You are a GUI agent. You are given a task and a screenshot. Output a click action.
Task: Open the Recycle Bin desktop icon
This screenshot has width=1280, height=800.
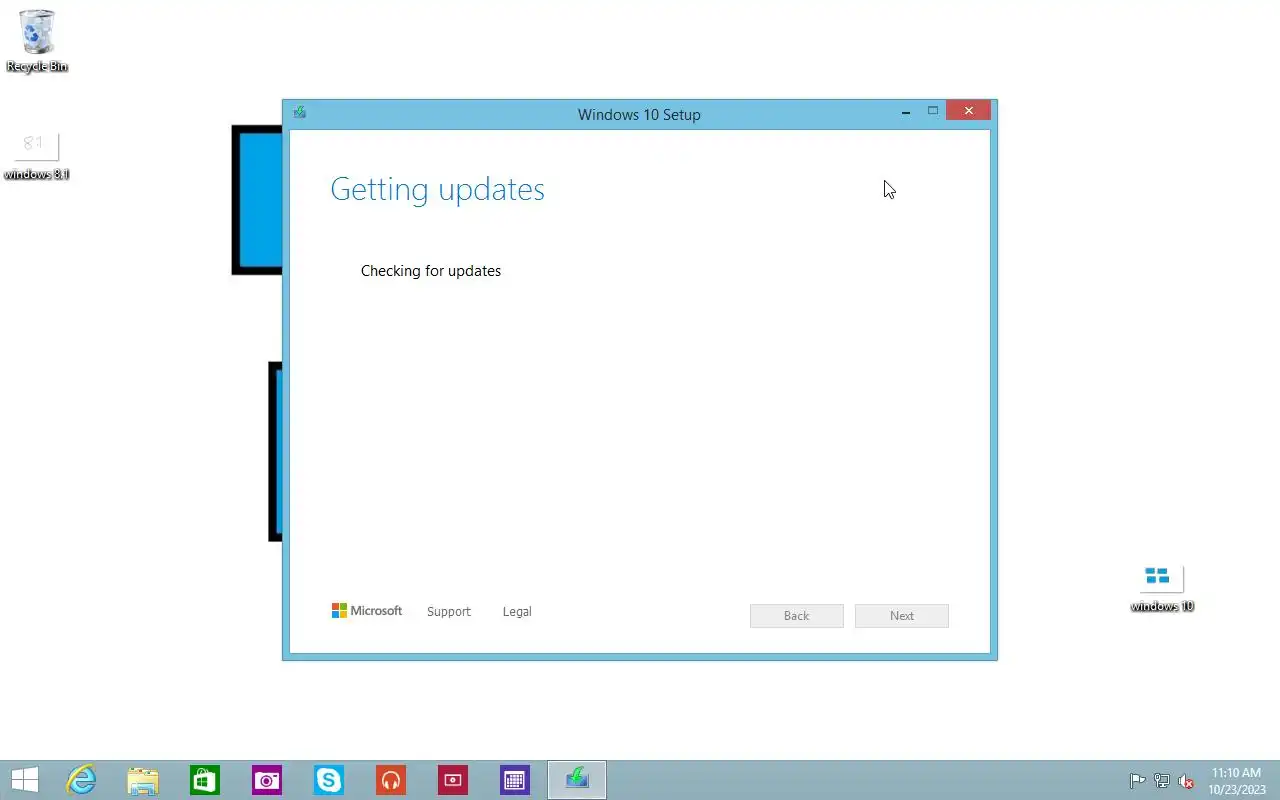pos(37,41)
